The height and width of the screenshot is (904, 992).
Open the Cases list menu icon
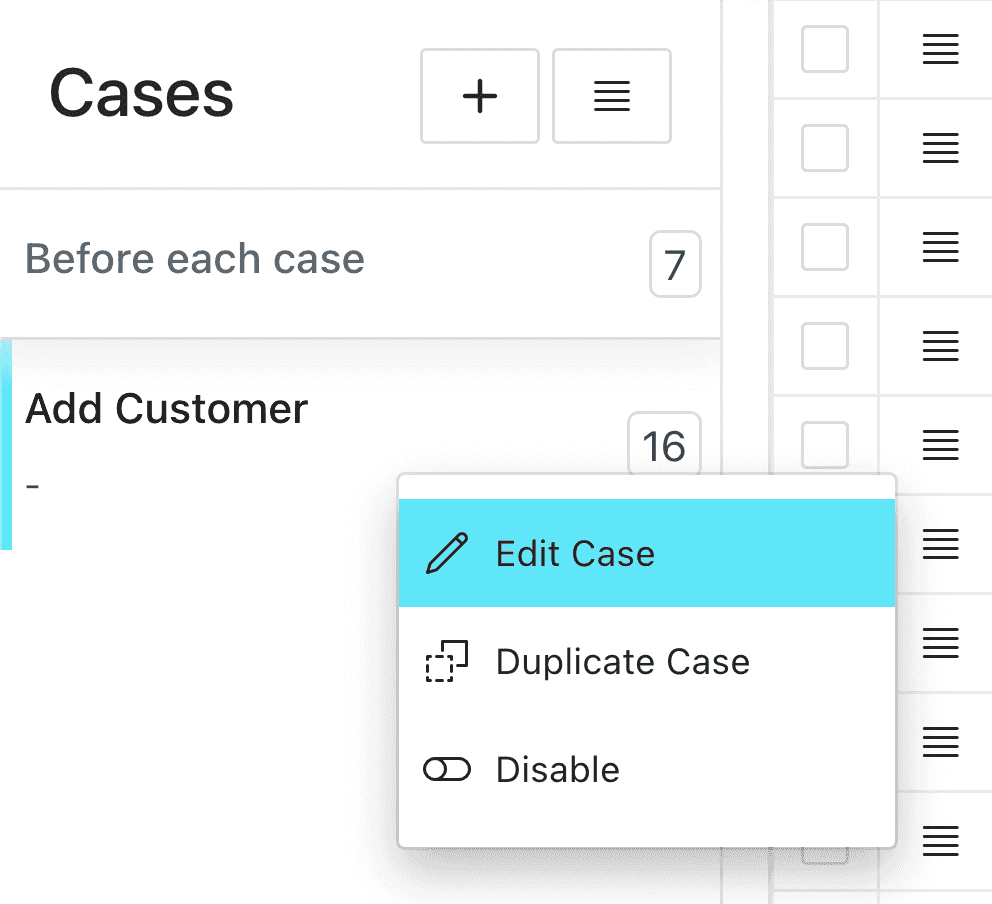(x=611, y=96)
